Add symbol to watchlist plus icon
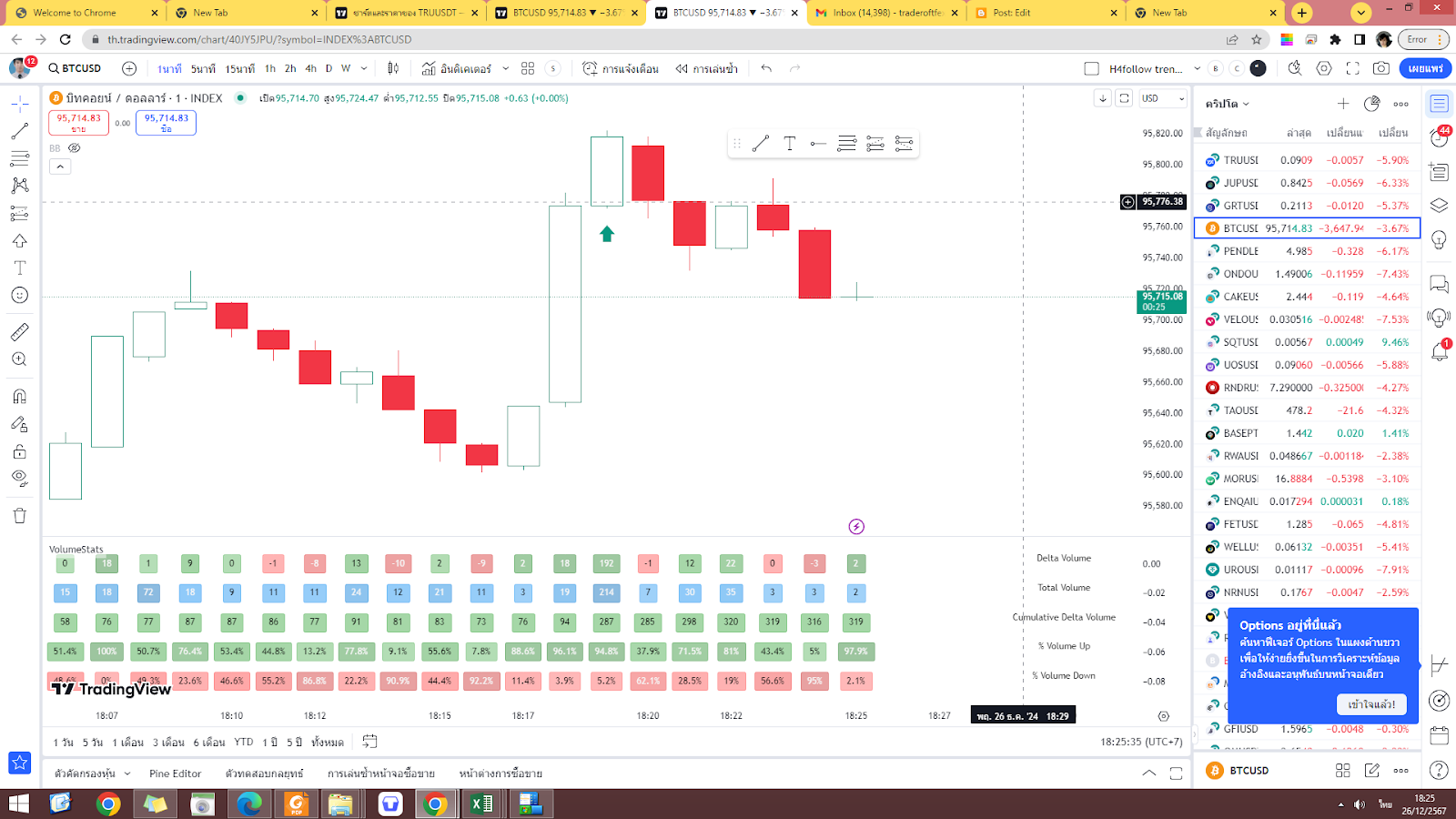This screenshot has width=1456, height=819. point(1343,104)
